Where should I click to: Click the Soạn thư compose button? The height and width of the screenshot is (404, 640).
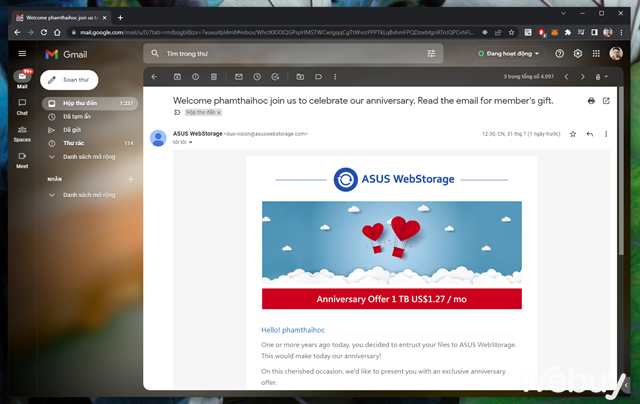point(70,78)
